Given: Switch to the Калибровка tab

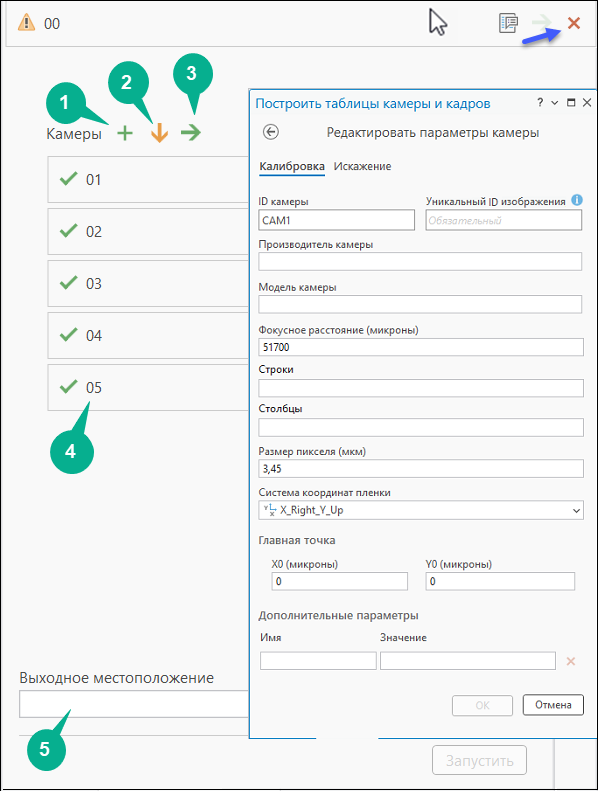Looking at the screenshot, I should [x=292, y=166].
